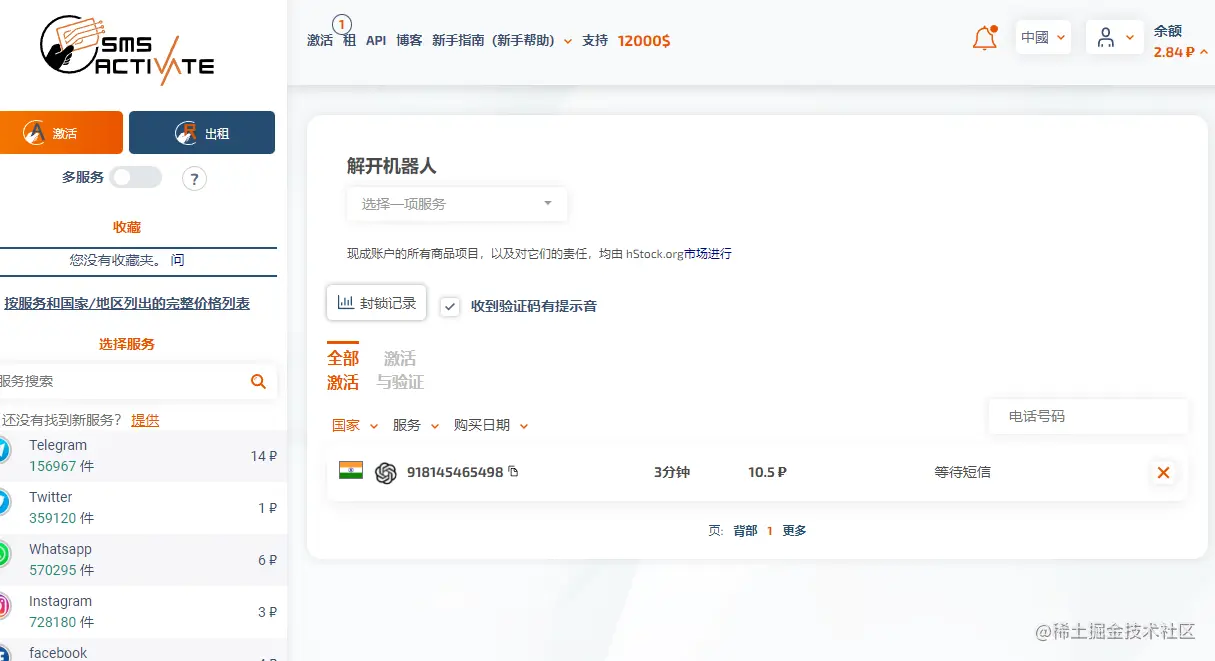Select the Twitter service row

pyautogui.click(x=139, y=508)
